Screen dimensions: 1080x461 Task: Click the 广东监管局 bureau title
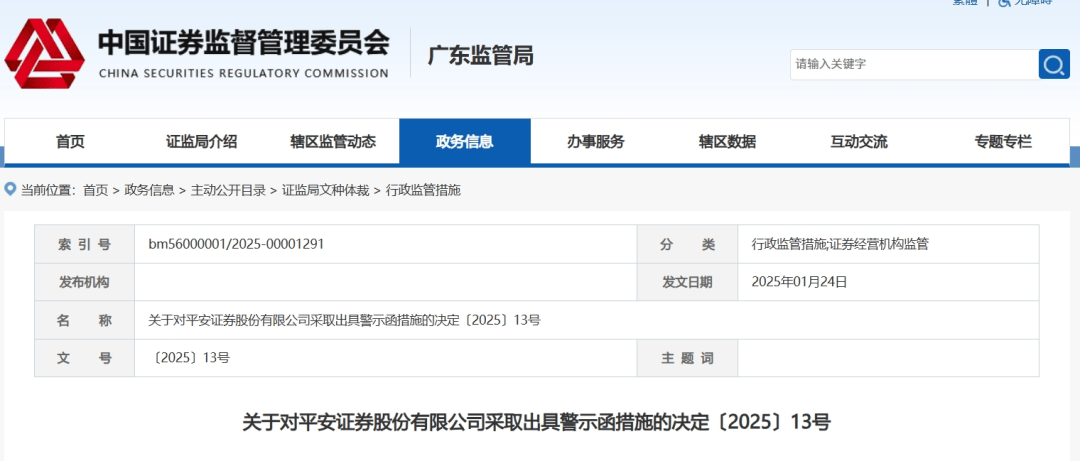point(481,55)
